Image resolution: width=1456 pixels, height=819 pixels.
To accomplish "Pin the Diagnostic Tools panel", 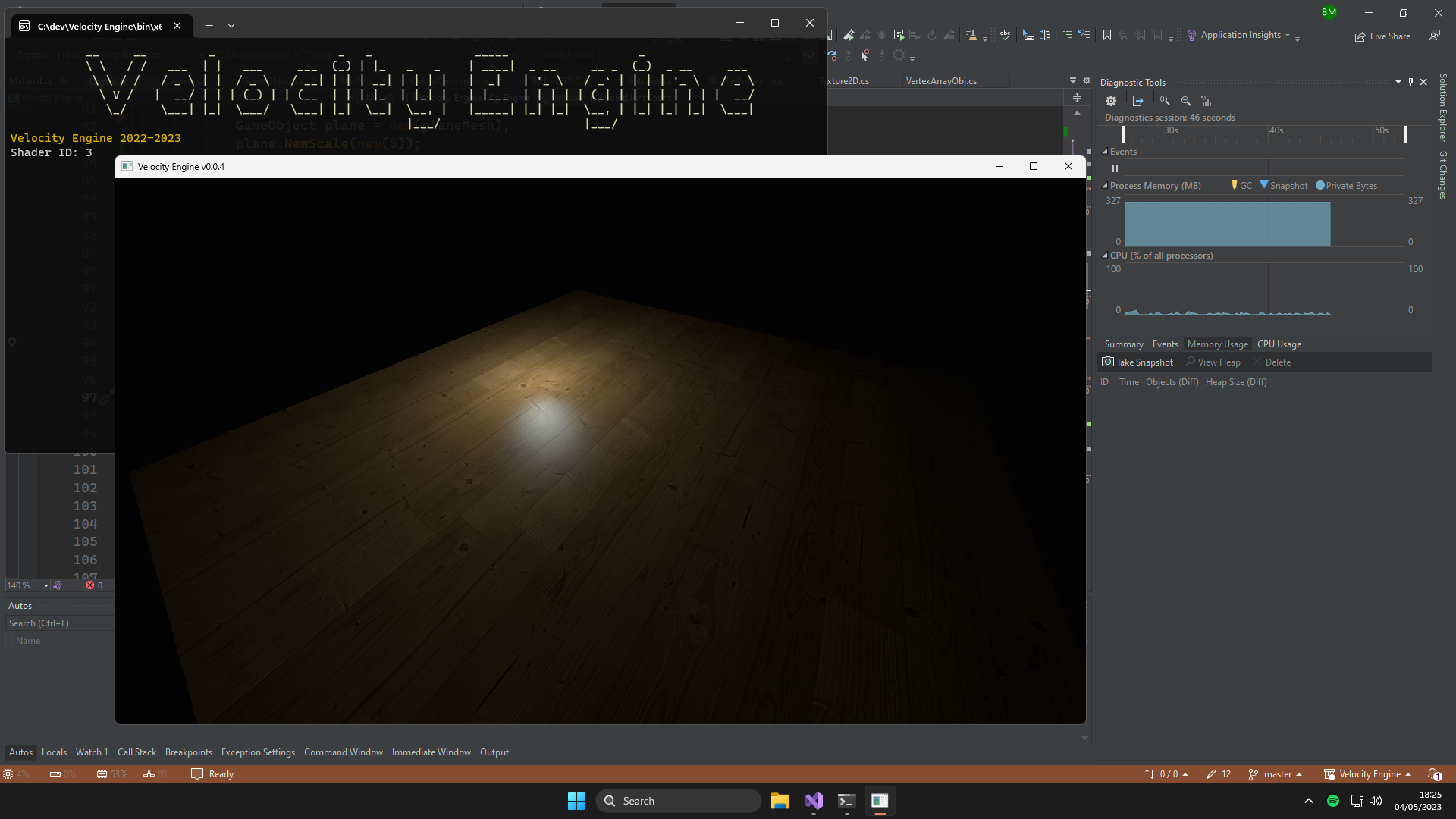I will (1410, 82).
